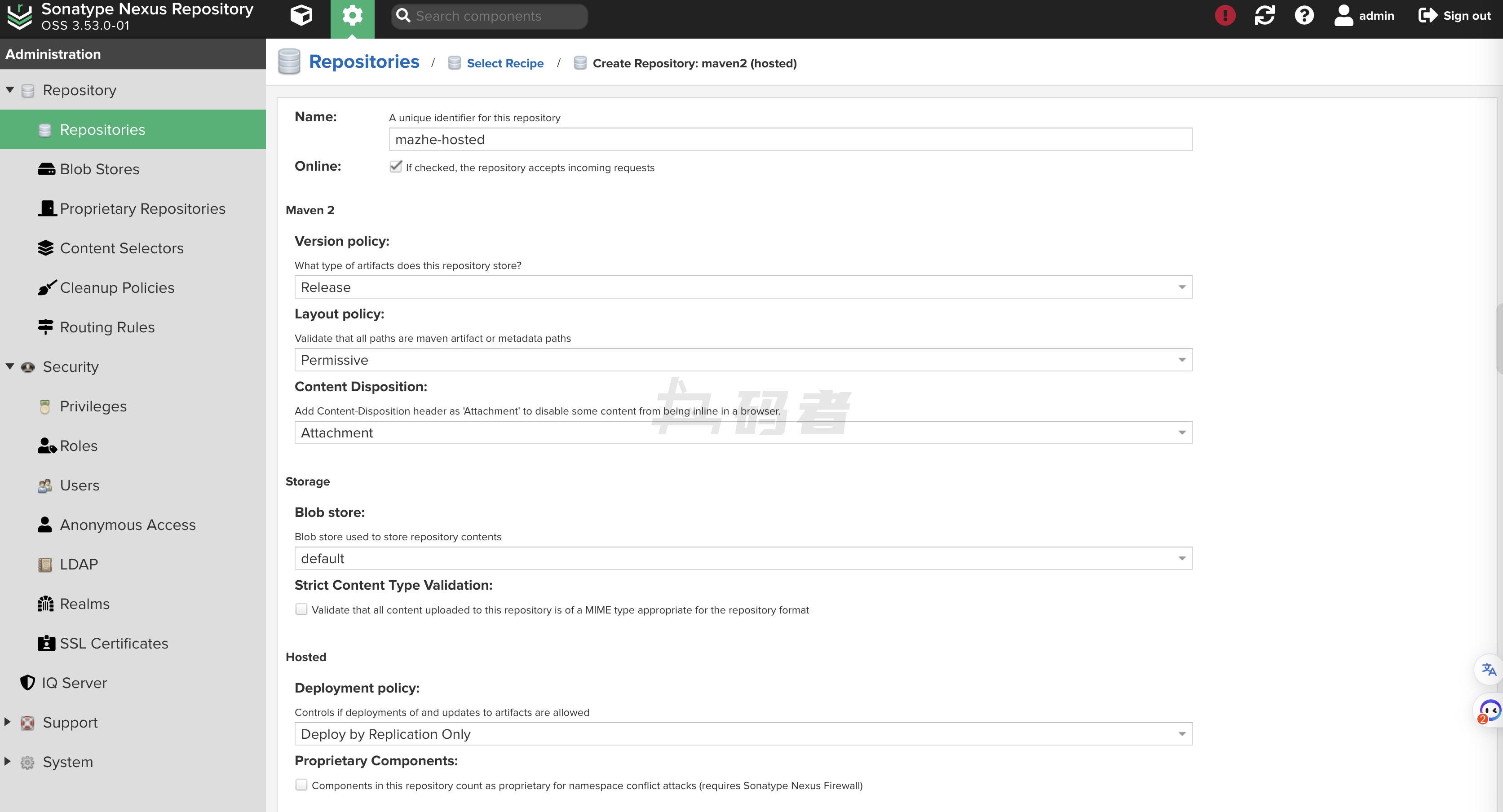Open Blob Stores in sidebar
Screen dimensions: 1503x812
[99, 169]
